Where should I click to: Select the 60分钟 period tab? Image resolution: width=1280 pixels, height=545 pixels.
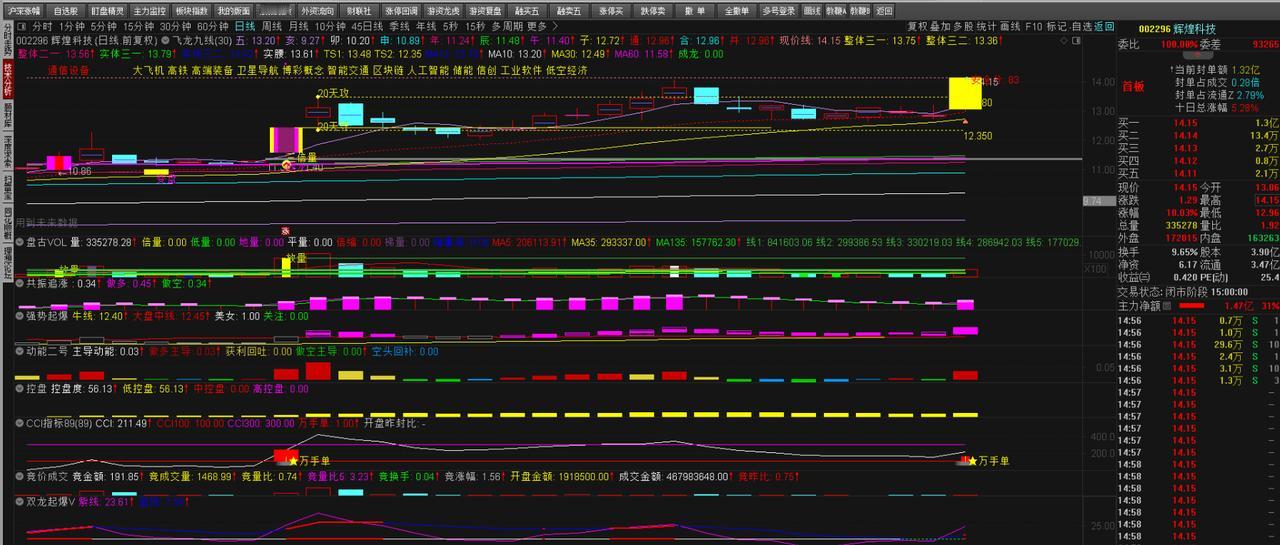[x=212, y=26]
